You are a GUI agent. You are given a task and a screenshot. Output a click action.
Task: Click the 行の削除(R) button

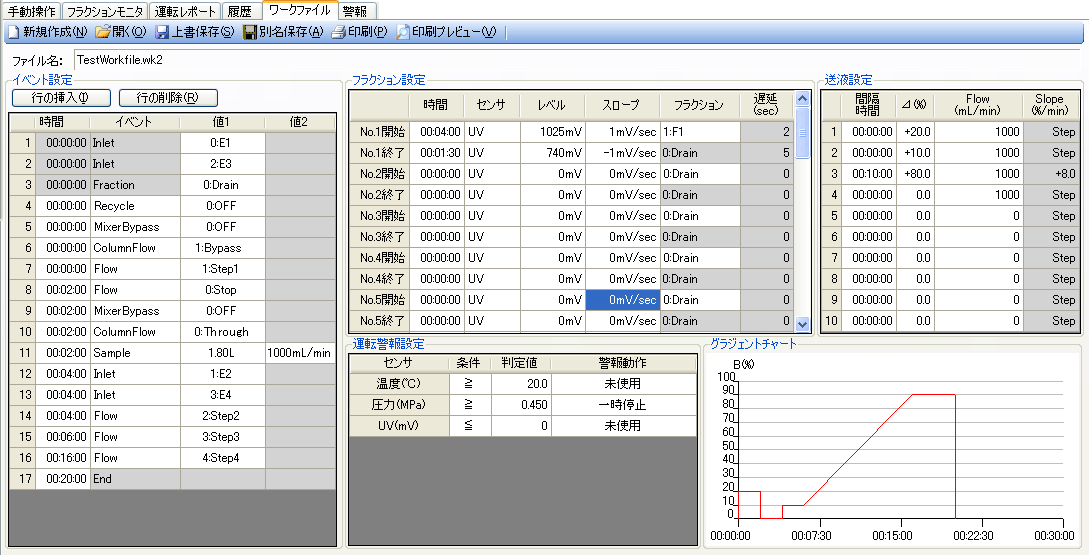point(168,98)
